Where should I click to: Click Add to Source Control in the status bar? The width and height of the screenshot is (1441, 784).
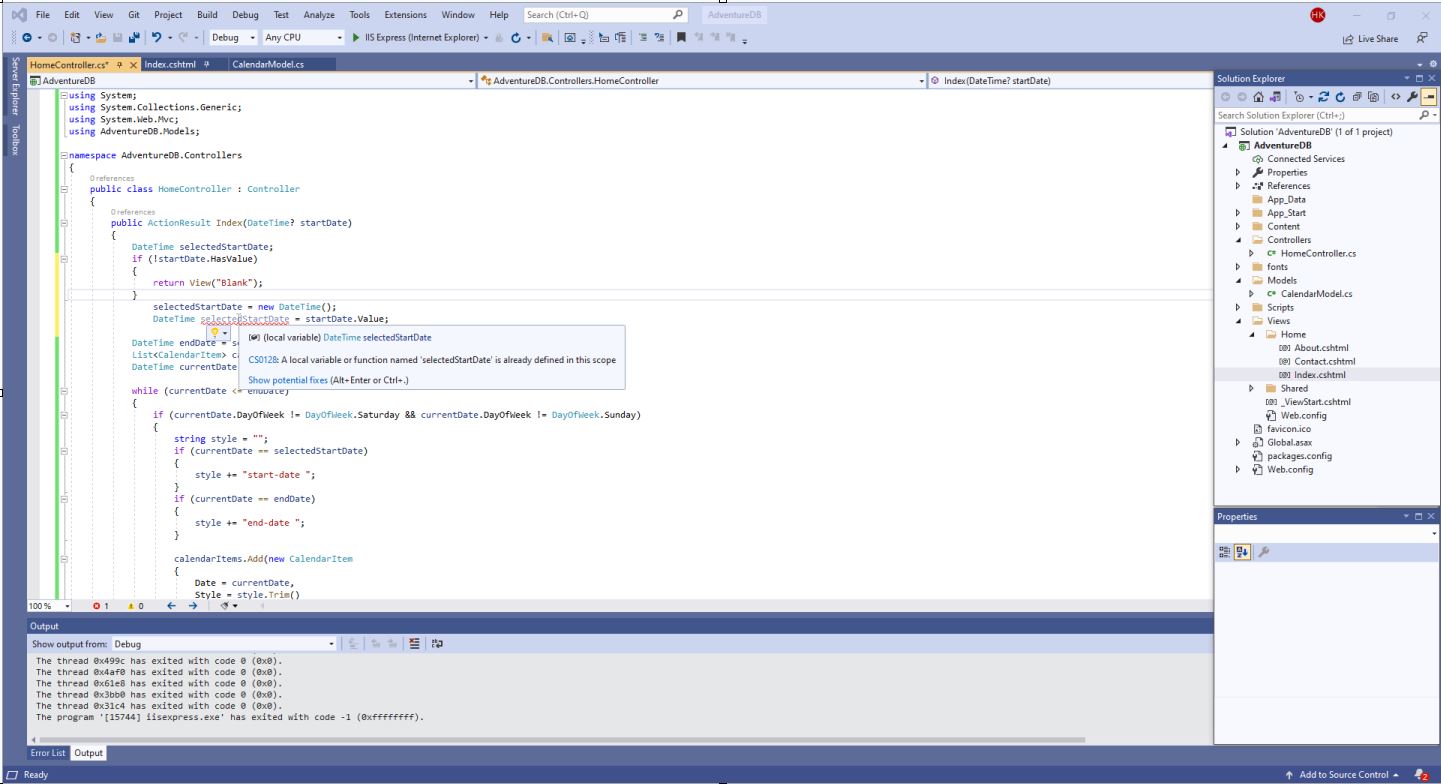pyautogui.click(x=1343, y=774)
